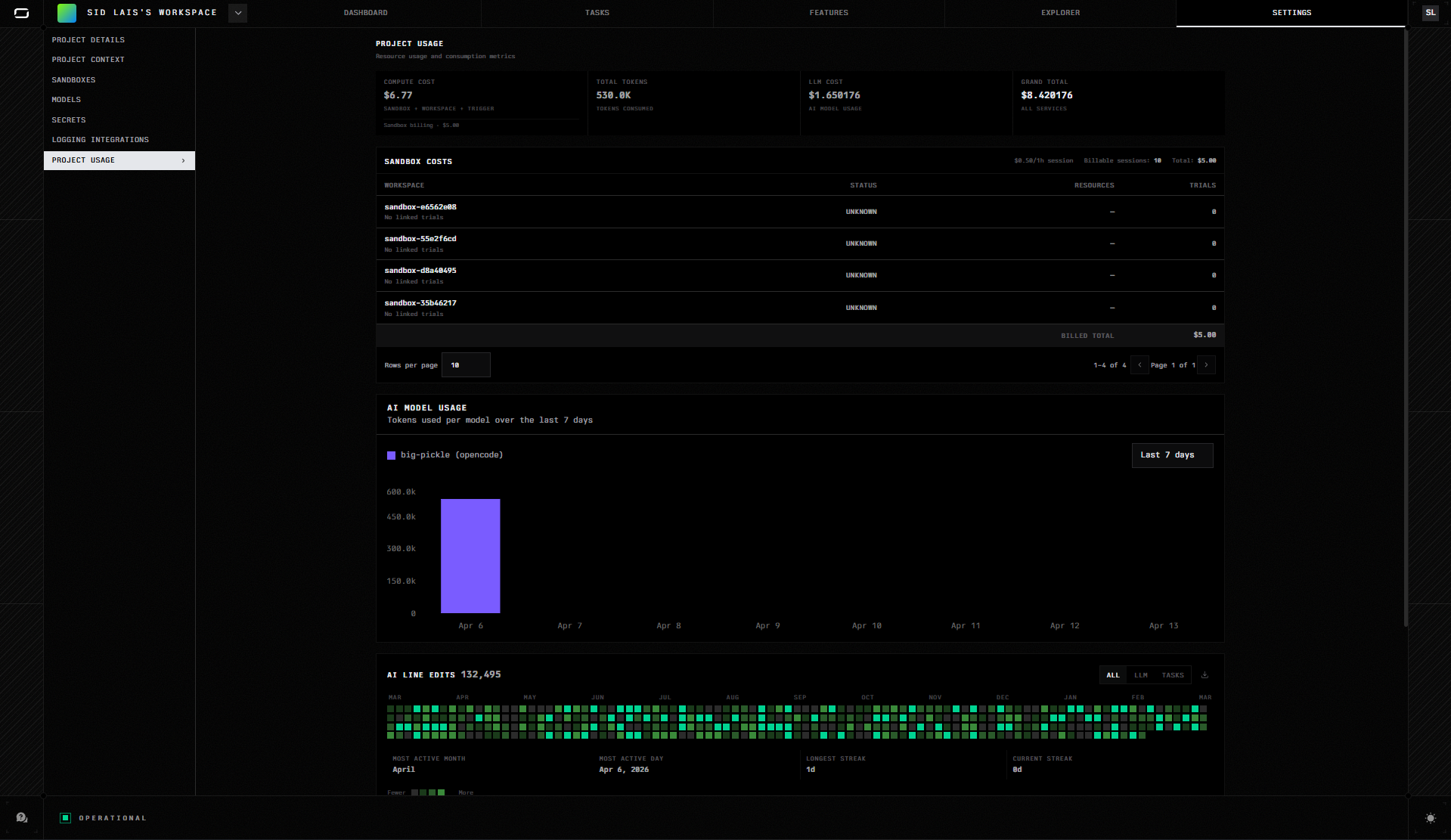Open the chat support icon in bottom-left
Viewport: 1451px width, 840px height.
[x=22, y=818]
